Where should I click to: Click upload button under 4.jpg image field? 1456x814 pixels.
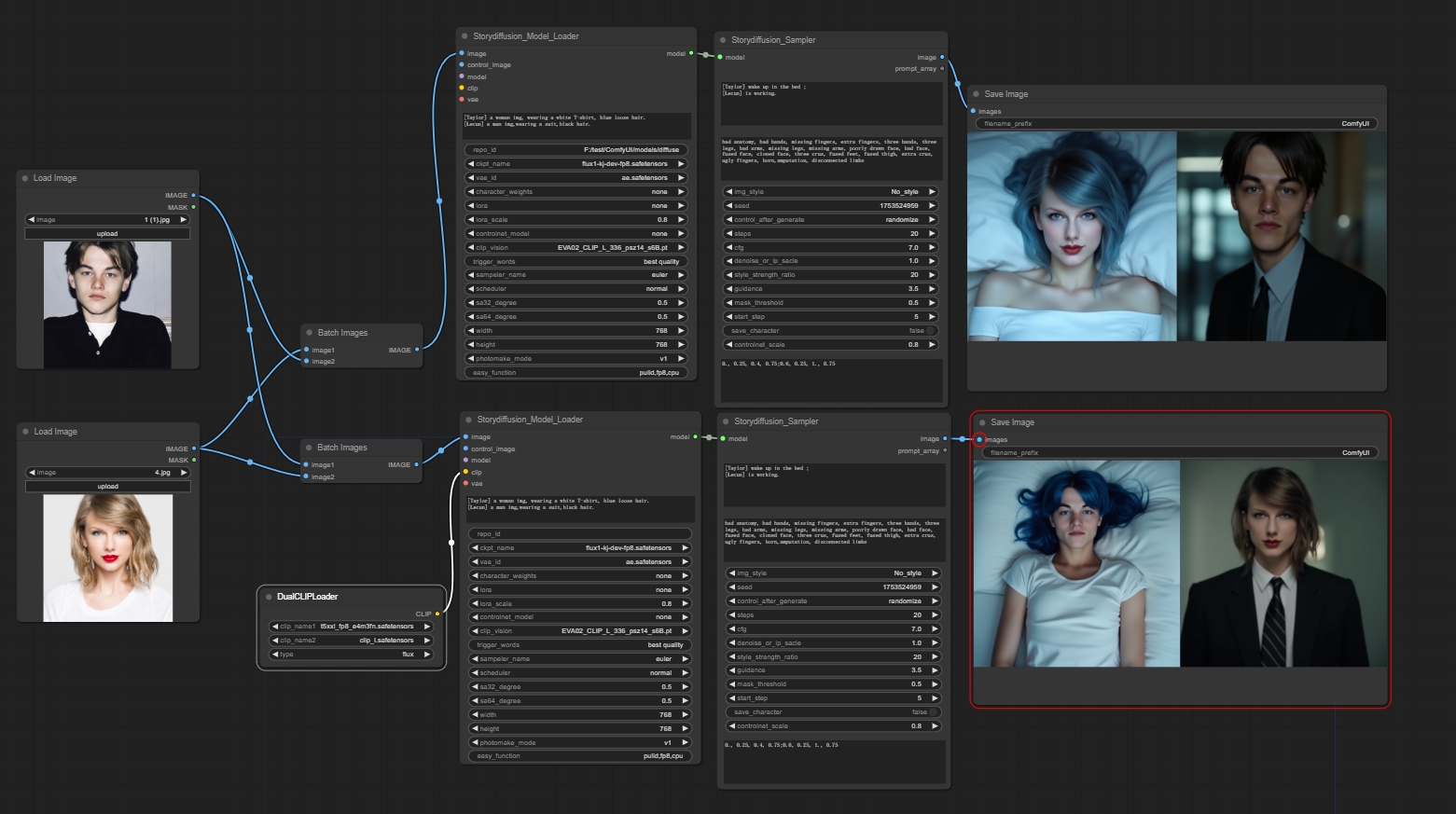click(108, 486)
